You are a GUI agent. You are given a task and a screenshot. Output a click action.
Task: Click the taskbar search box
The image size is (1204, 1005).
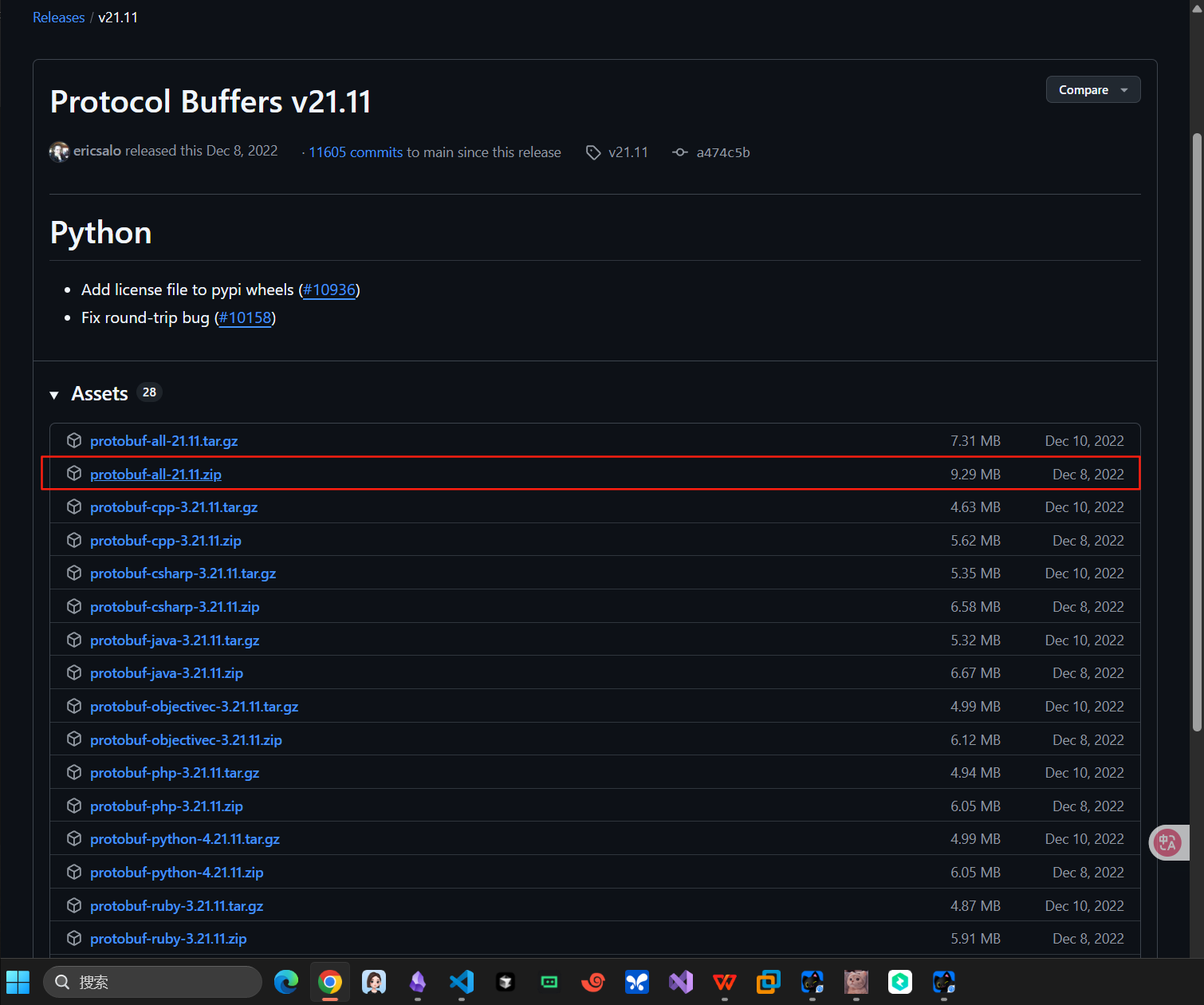152,982
